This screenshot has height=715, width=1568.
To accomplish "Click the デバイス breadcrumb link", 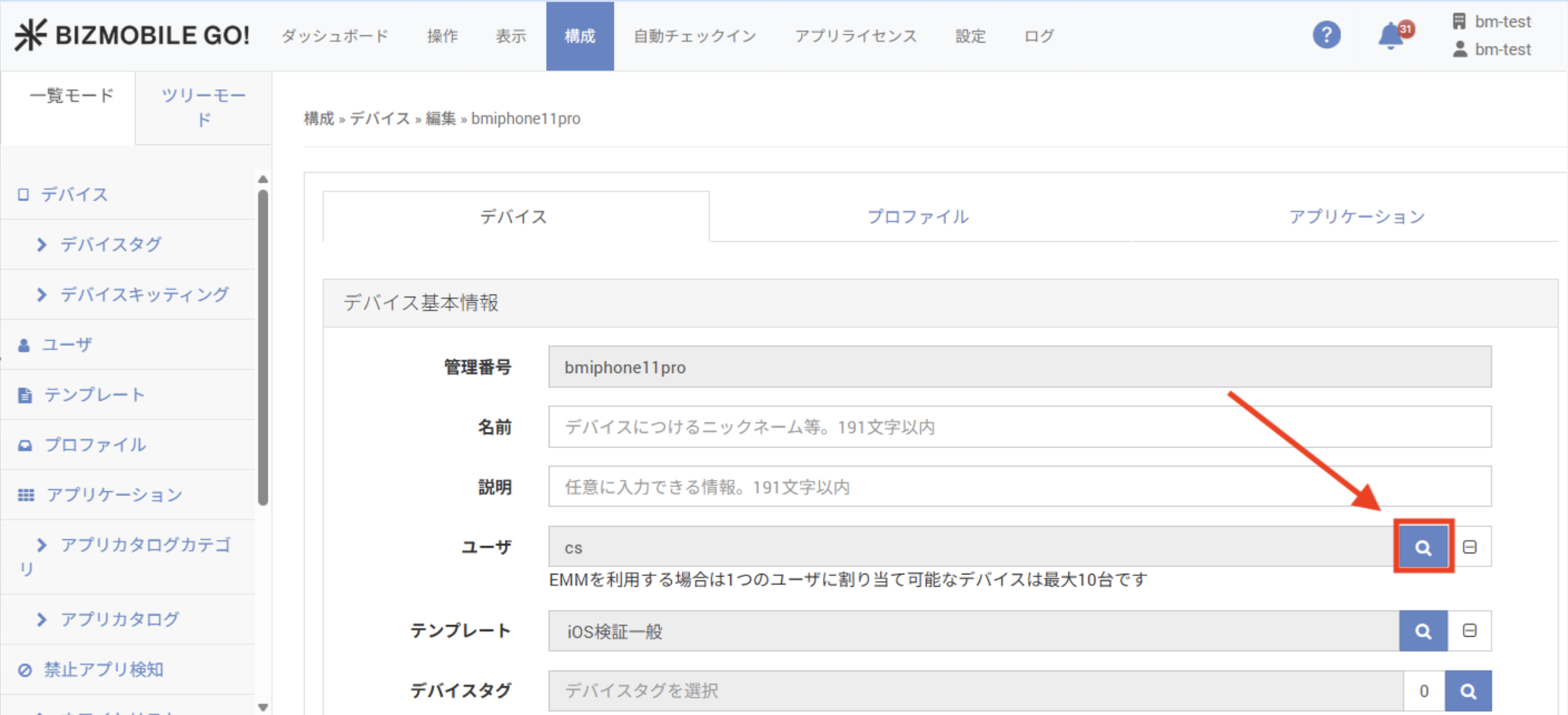I will click(380, 119).
